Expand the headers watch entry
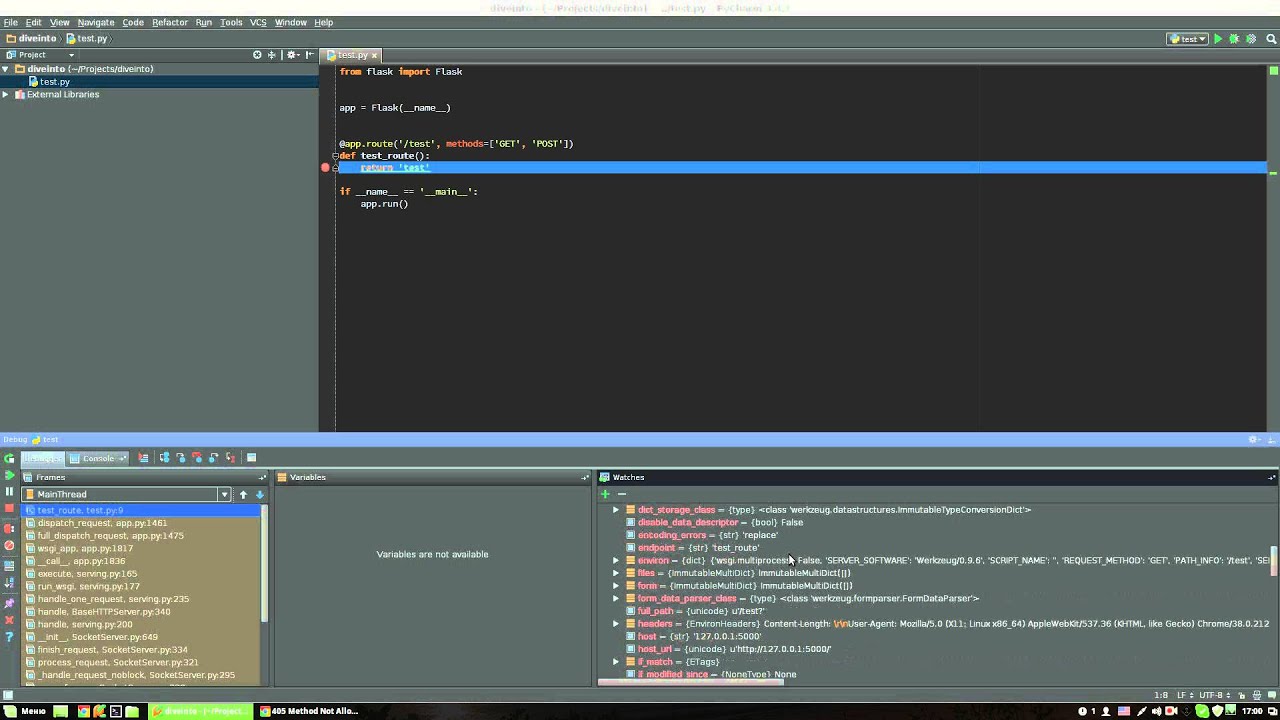1280x720 pixels. 616,624
